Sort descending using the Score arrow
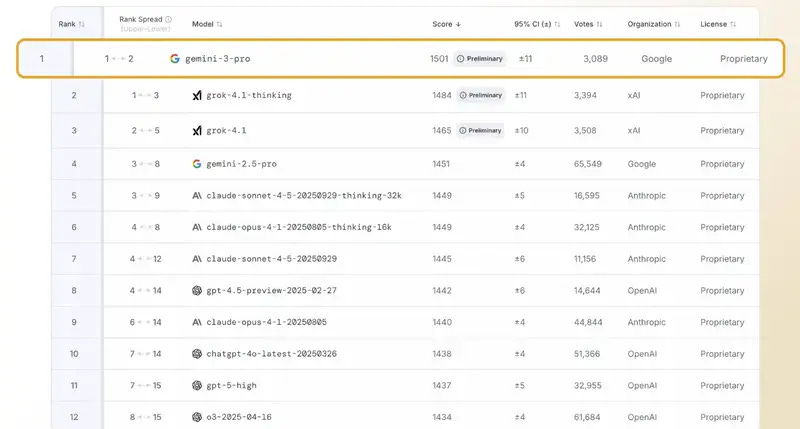Screen dimensions: 800x429 [x=458, y=24]
